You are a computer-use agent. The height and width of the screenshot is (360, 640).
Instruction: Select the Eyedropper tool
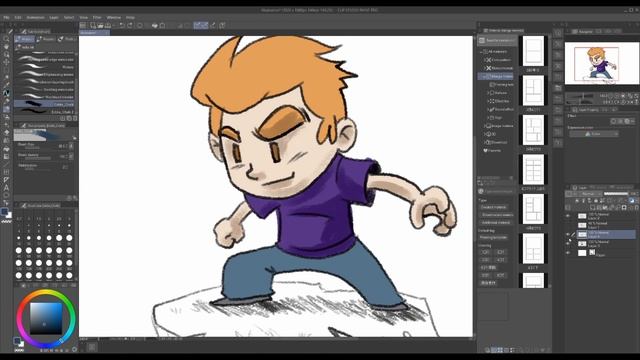pyautogui.click(x=6, y=85)
